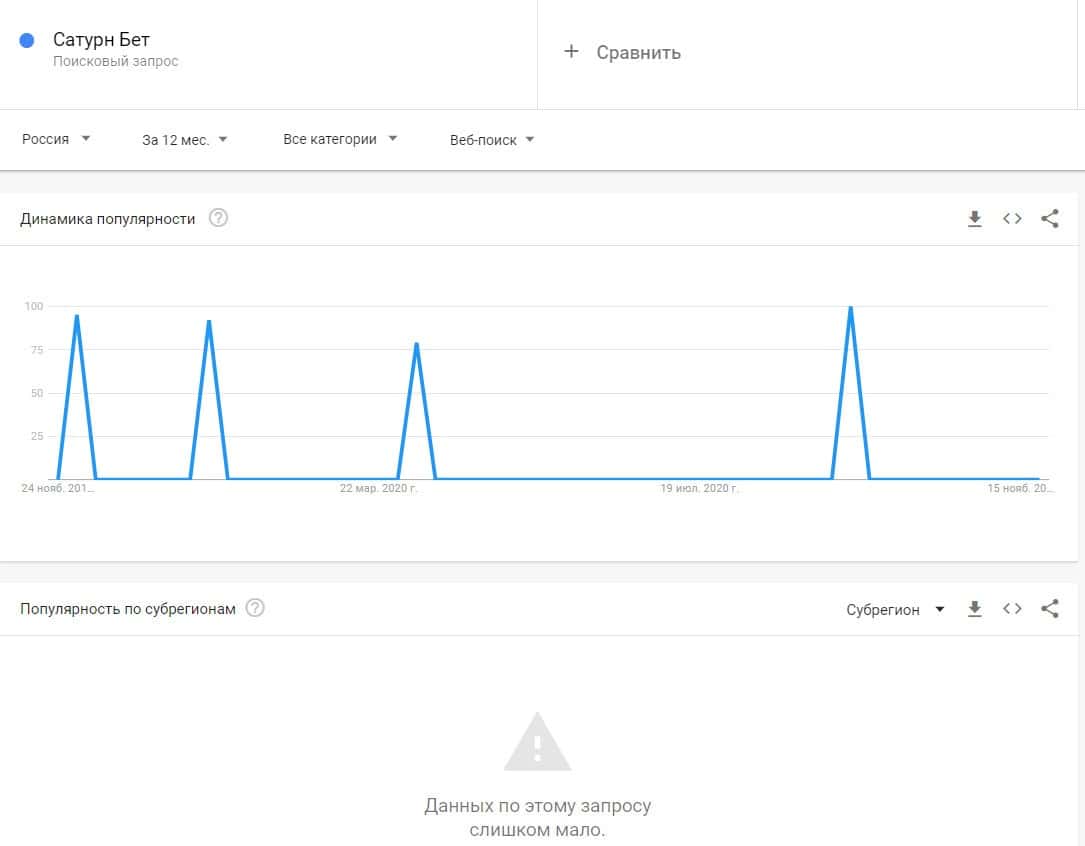Open the За 12 мес. period dropdown

185,140
